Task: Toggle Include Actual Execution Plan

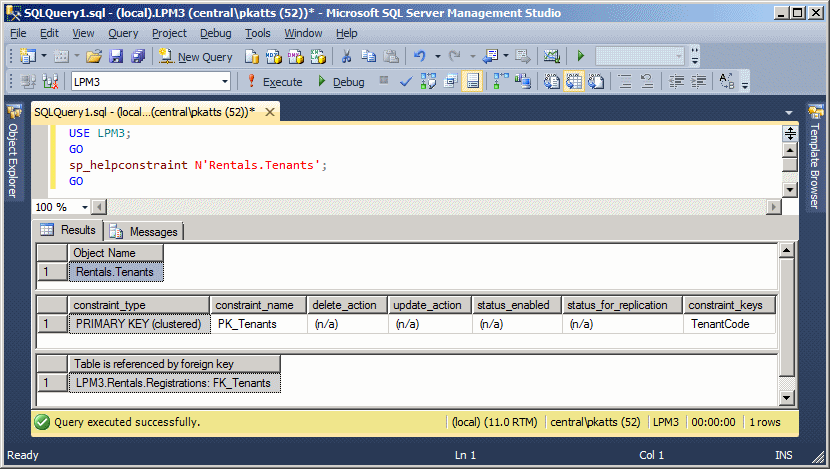Action: tap(500, 82)
